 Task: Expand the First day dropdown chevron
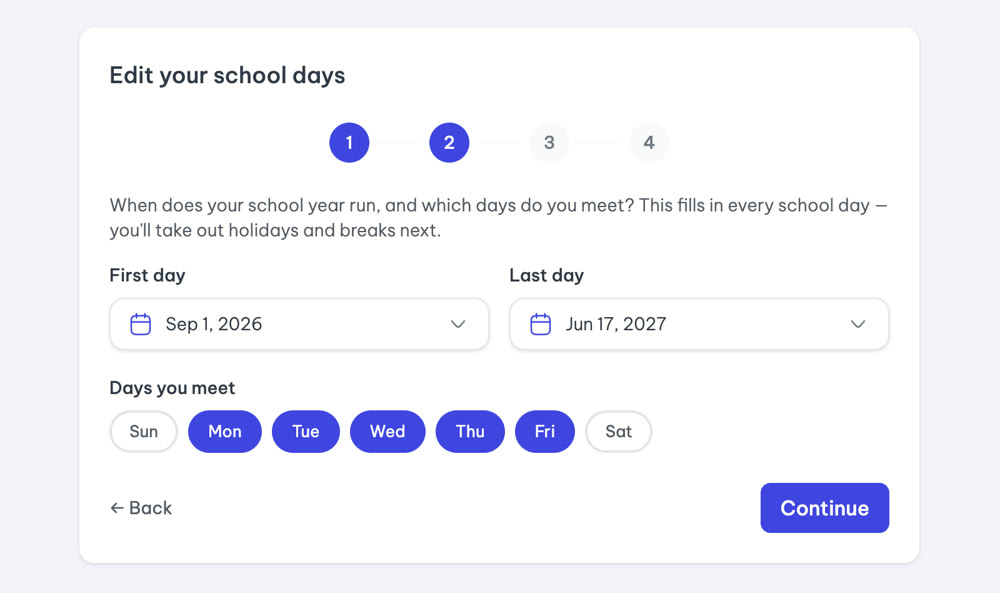click(458, 324)
